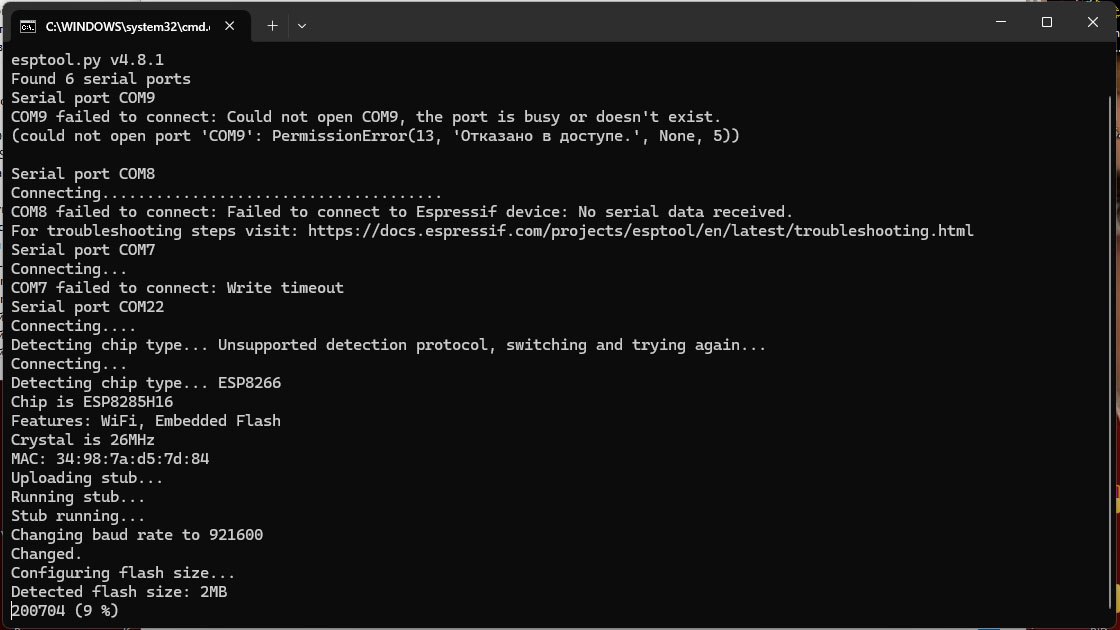Click the "Changing baud rate to 921600" line

(137, 535)
